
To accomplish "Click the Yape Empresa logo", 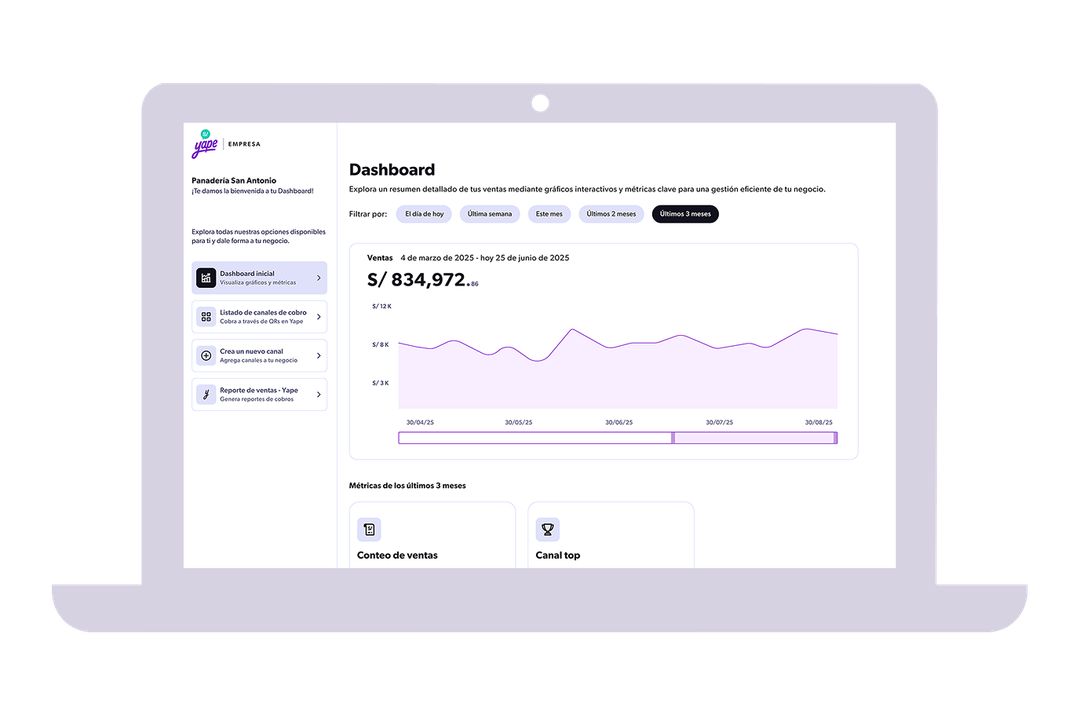I will [226, 143].
